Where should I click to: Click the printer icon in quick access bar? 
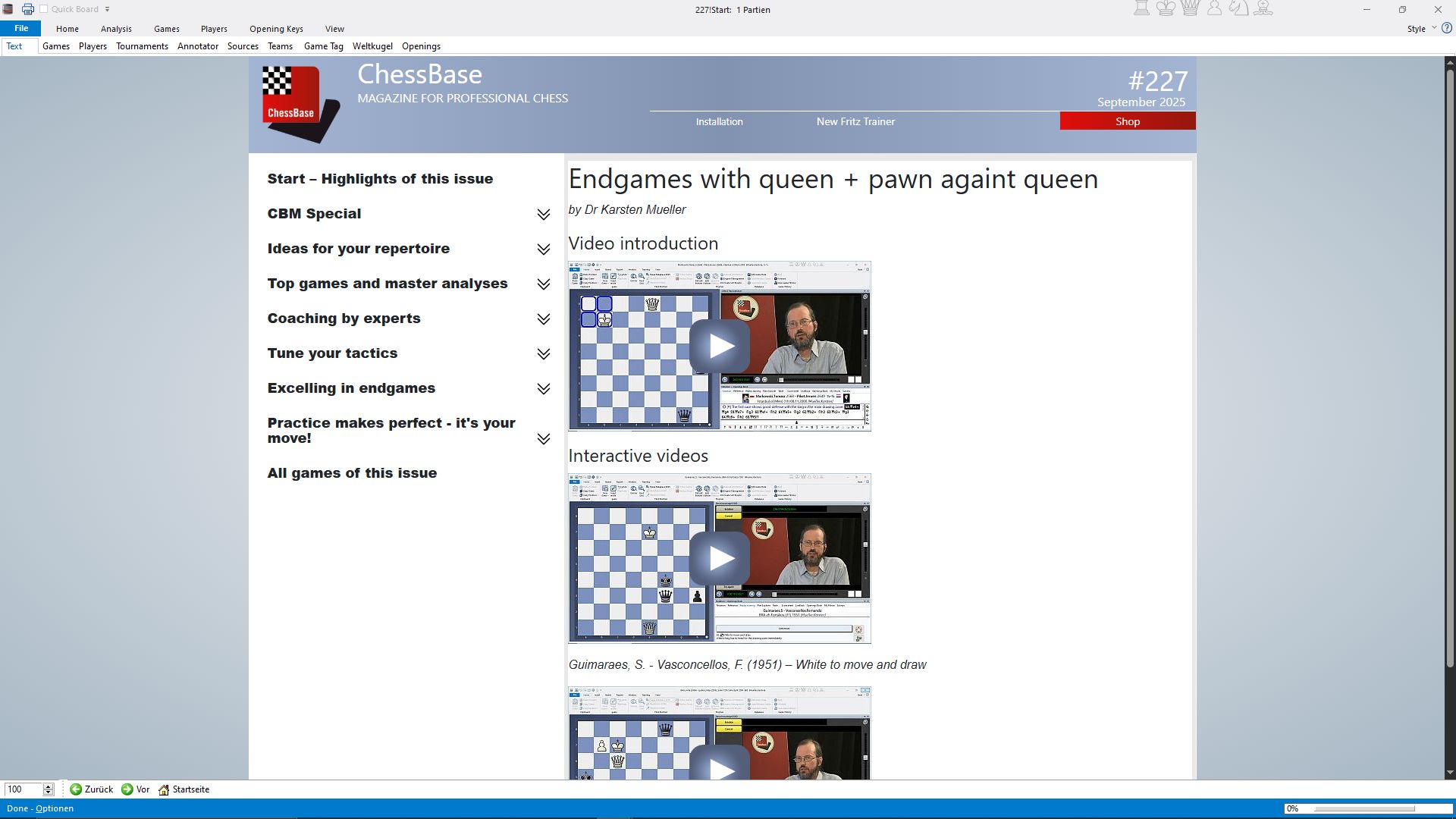pos(28,9)
